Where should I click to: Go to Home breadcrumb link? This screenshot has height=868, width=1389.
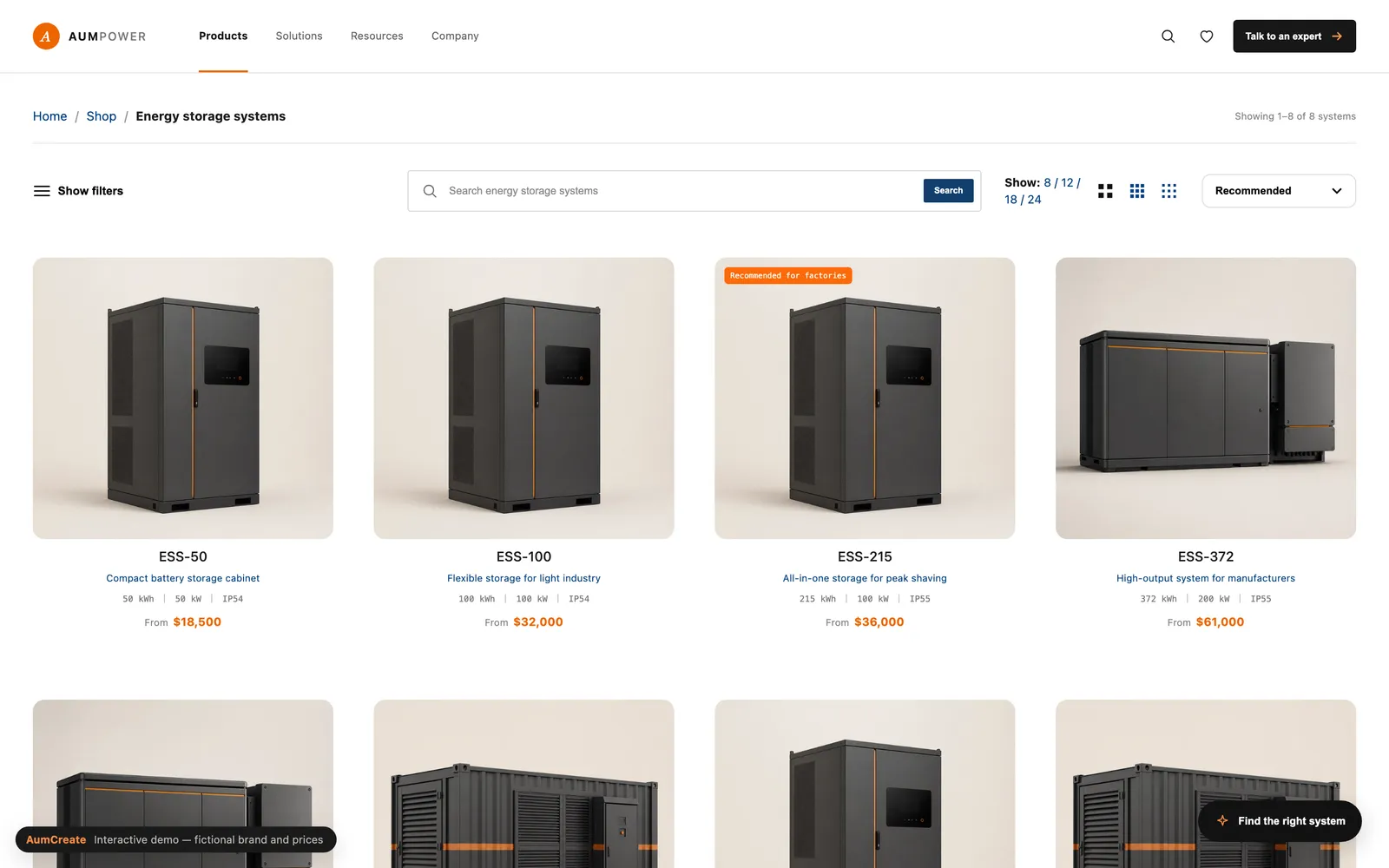(x=50, y=116)
